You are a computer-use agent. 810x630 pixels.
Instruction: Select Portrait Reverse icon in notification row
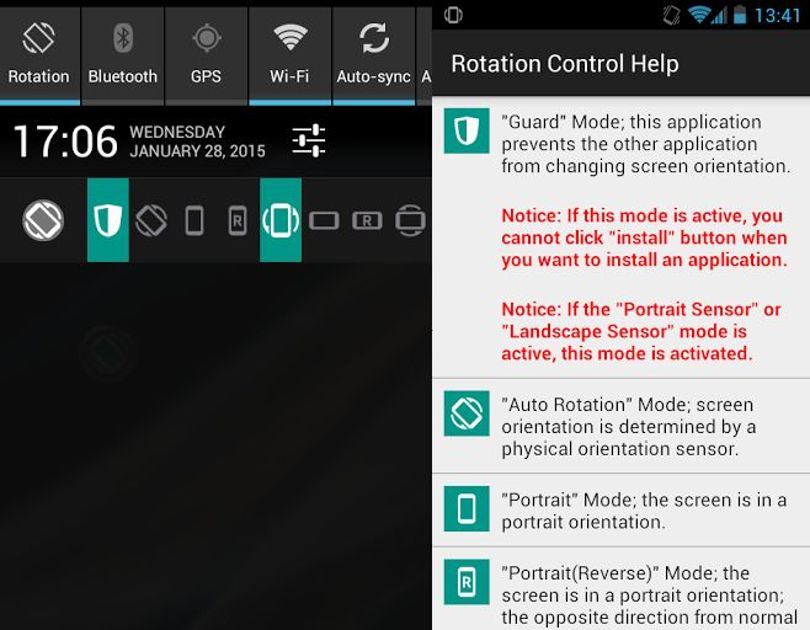pos(237,220)
